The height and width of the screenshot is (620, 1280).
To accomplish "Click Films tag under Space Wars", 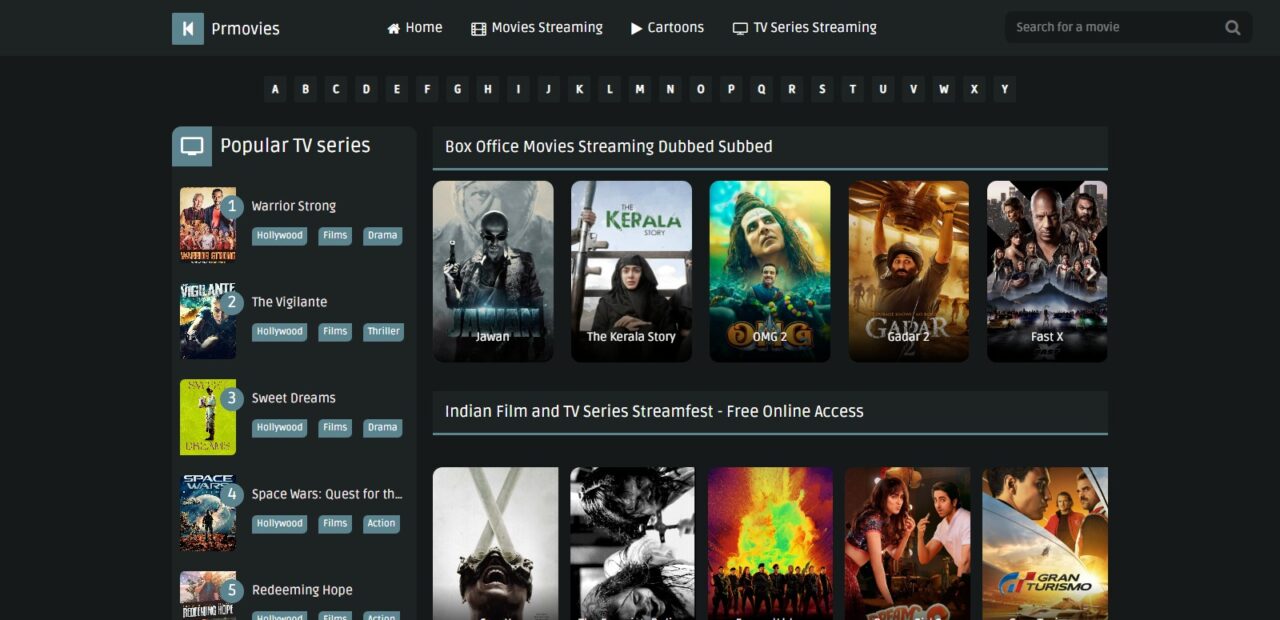I will click(335, 524).
